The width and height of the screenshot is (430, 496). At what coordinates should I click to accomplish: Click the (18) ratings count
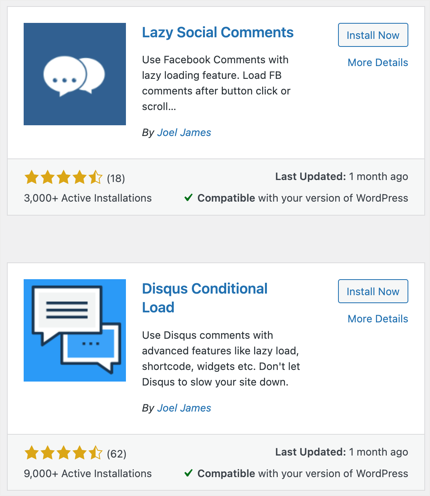click(x=116, y=178)
